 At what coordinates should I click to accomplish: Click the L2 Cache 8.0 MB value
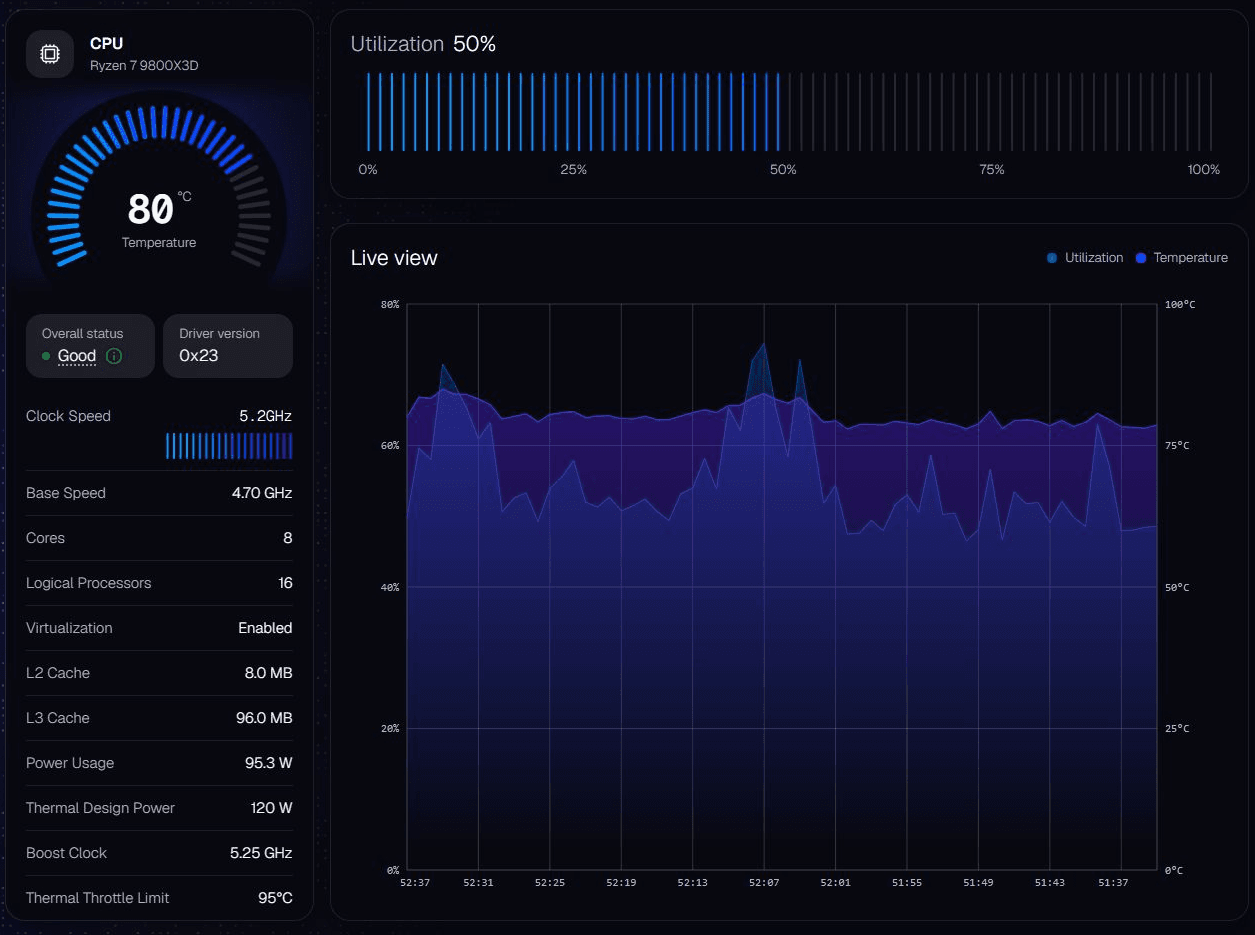268,673
